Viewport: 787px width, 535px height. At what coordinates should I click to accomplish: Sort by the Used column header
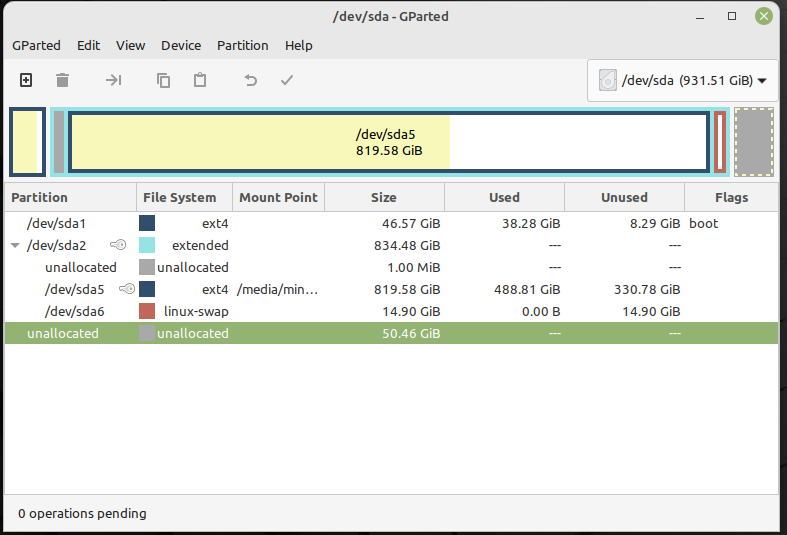tap(504, 197)
